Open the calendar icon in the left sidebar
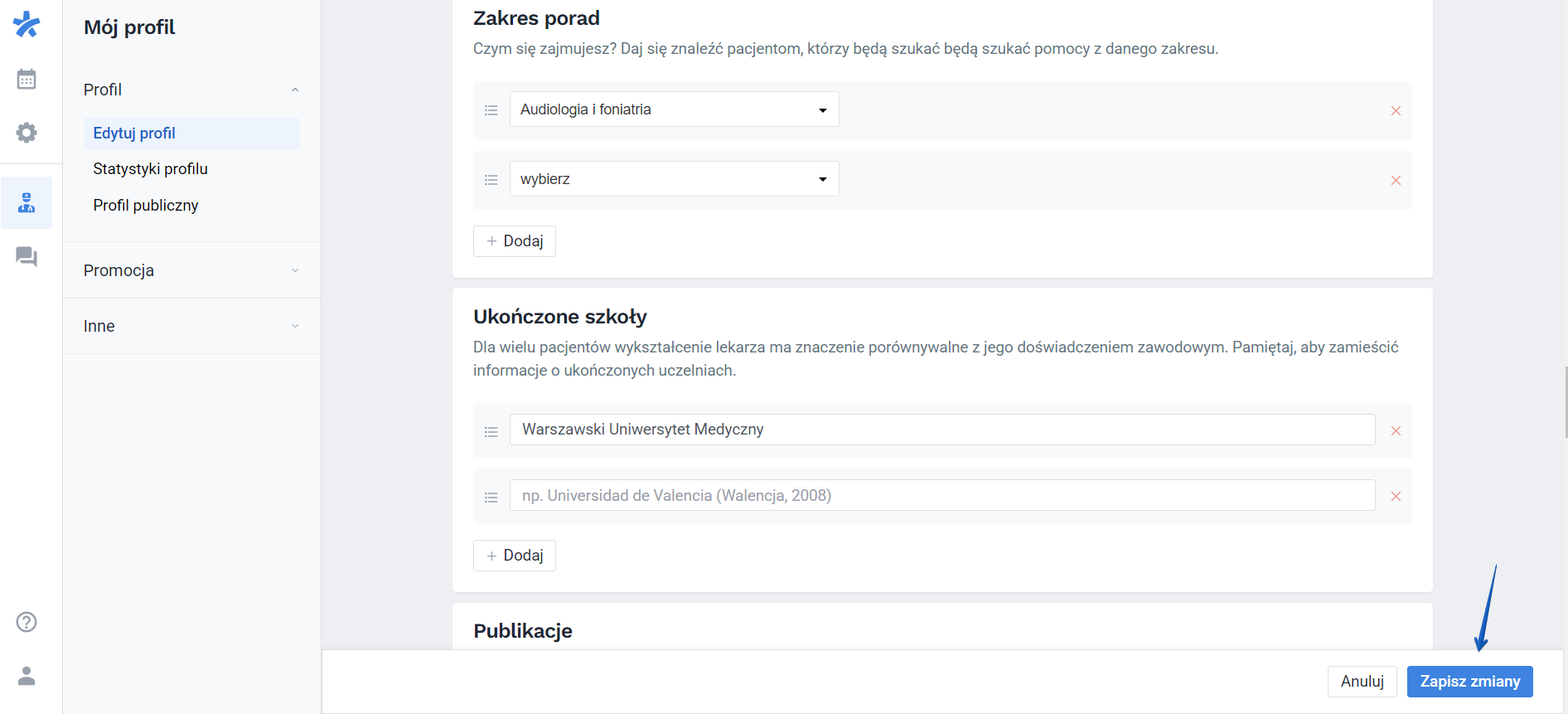This screenshot has height=714, width=1568. [27, 79]
